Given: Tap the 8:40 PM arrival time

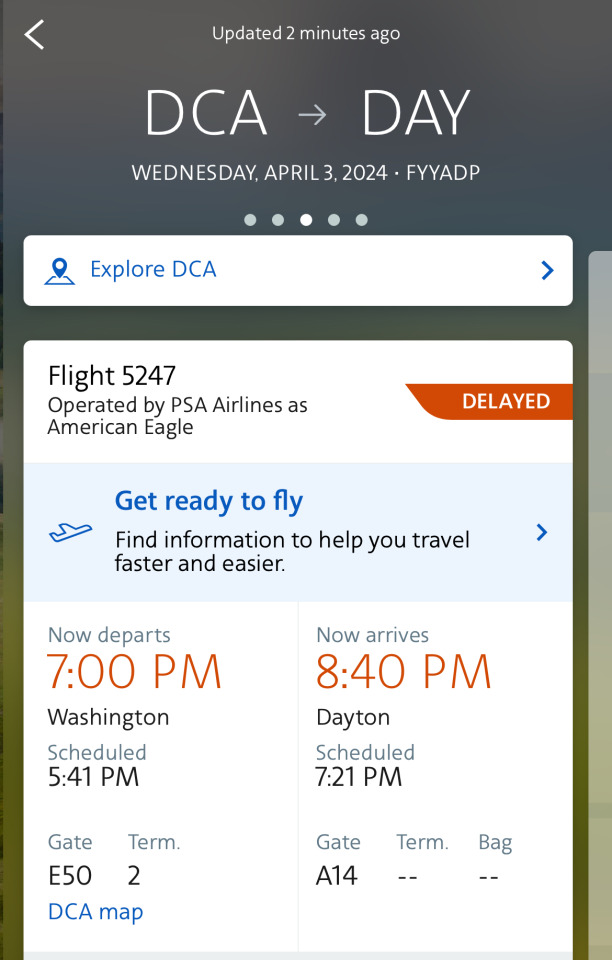Looking at the screenshot, I should pos(403,673).
